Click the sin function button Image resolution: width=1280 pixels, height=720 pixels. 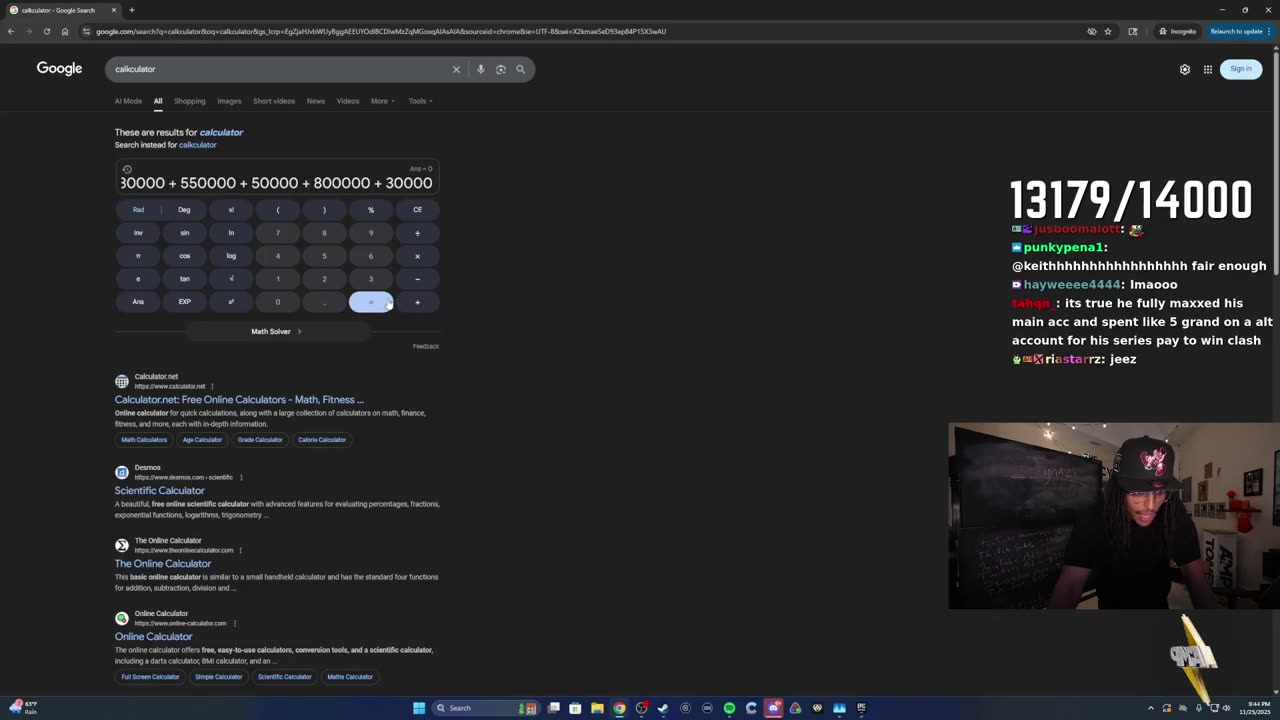coord(184,233)
